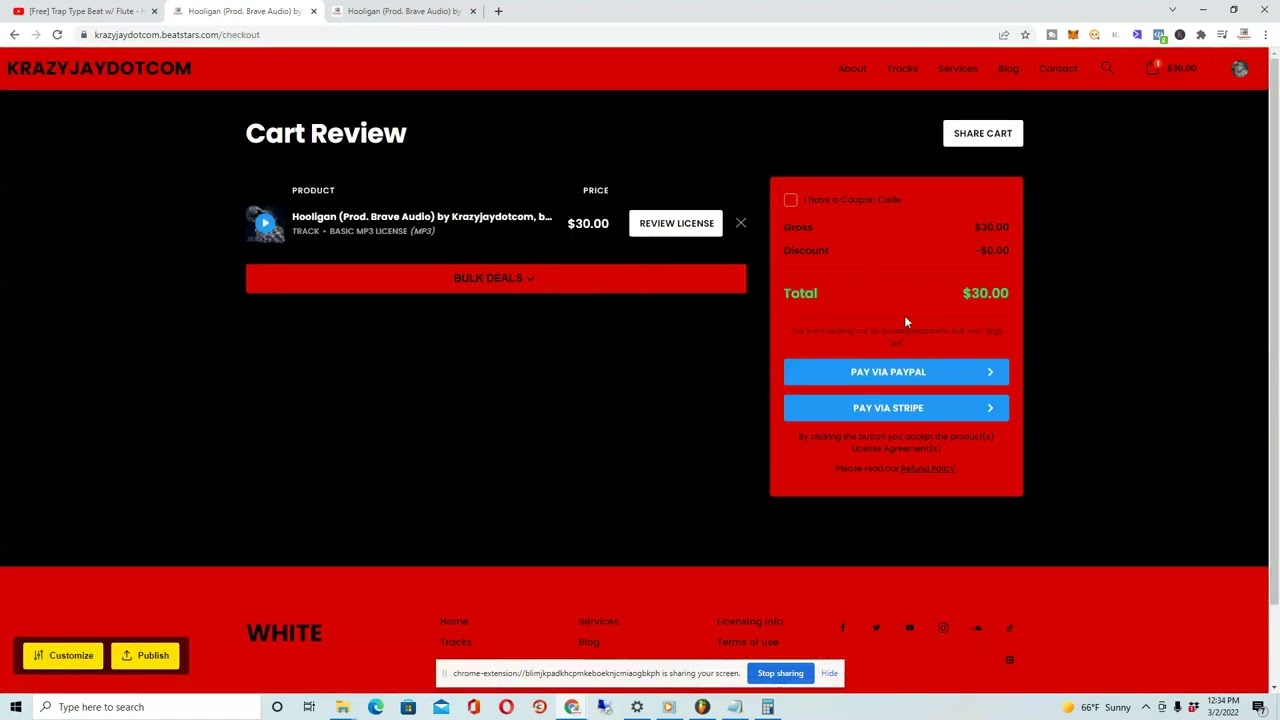The width and height of the screenshot is (1280, 720).
Task: Click Stop sharing in screen share bar
Action: point(780,673)
